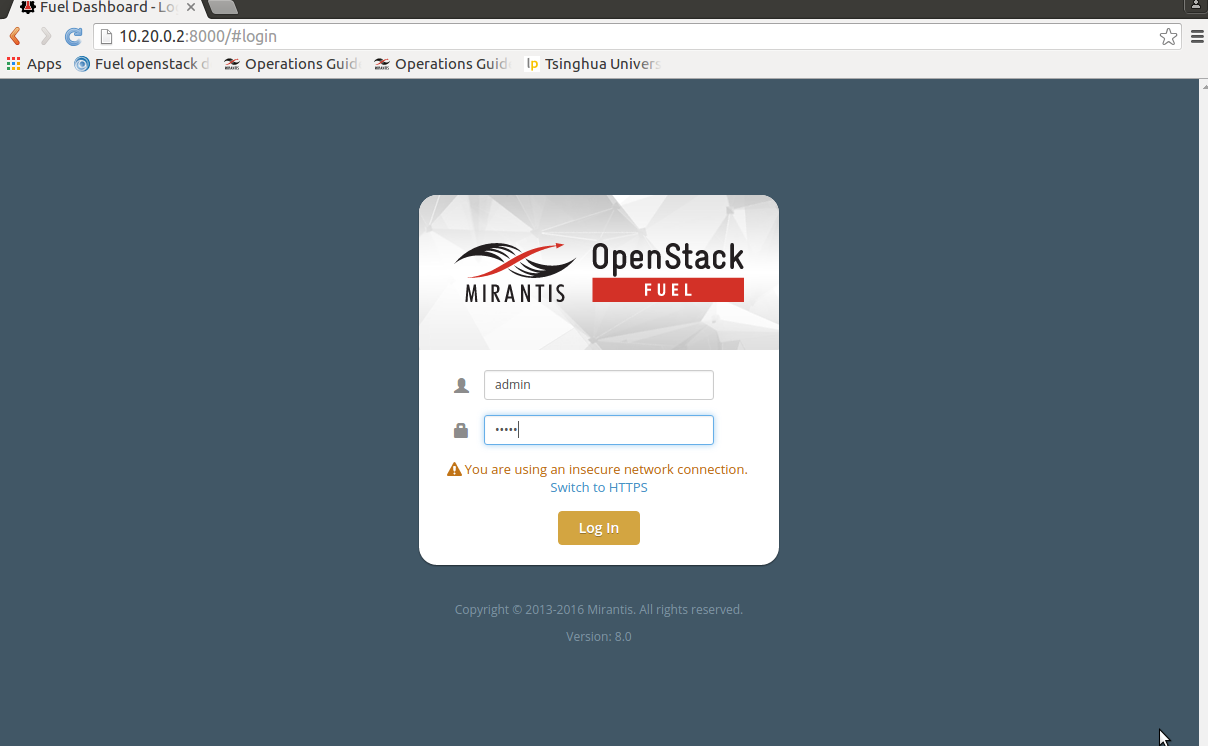This screenshot has width=1208, height=746.
Task: Click the Switch to HTTPS link
Action: [599, 487]
